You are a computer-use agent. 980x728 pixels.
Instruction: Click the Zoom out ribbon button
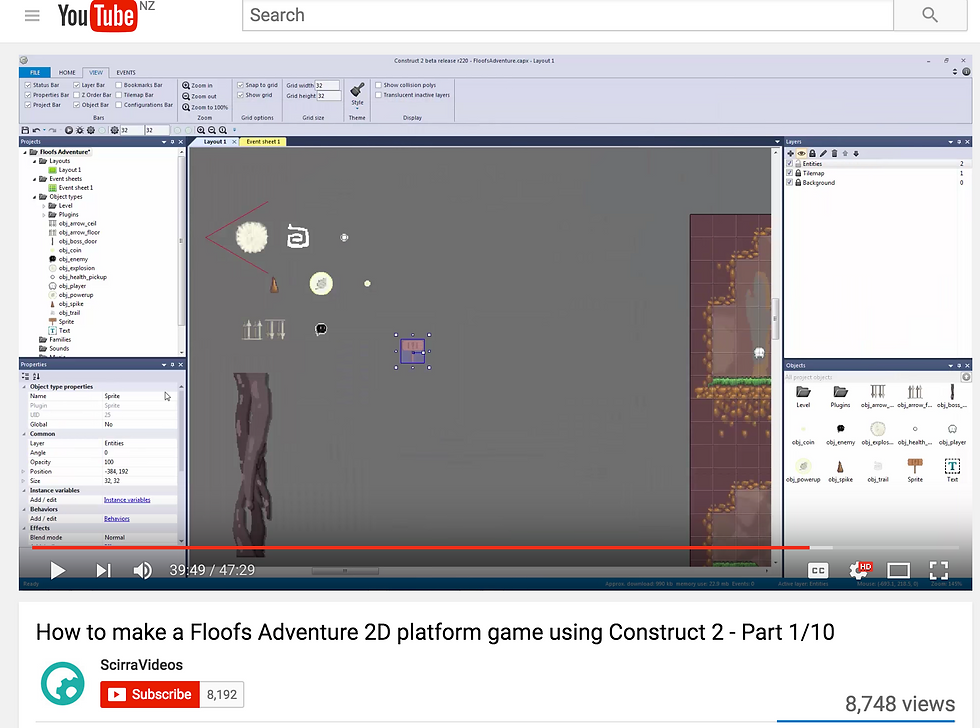[x=199, y=96]
